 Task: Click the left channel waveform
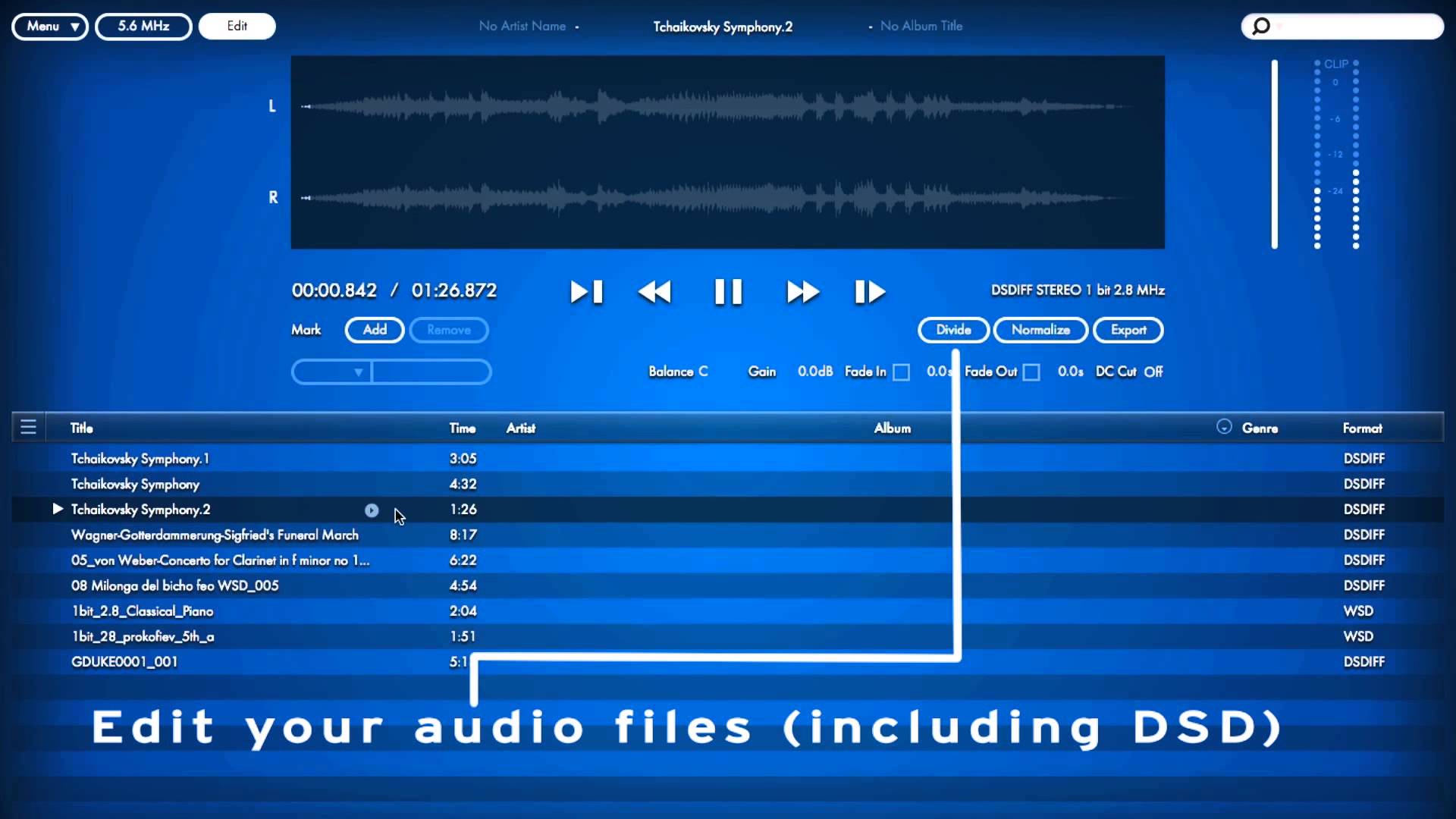pyautogui.click(x=718, y=107)
